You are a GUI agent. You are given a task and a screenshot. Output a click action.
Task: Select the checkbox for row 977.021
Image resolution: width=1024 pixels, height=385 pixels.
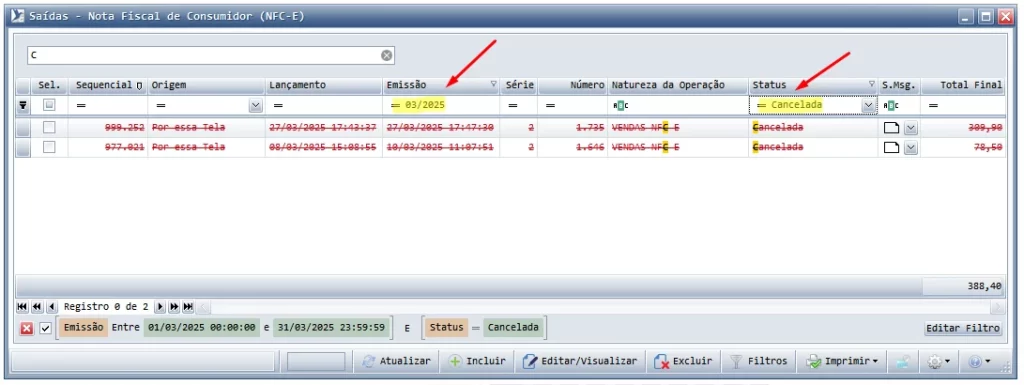(49, 147)
